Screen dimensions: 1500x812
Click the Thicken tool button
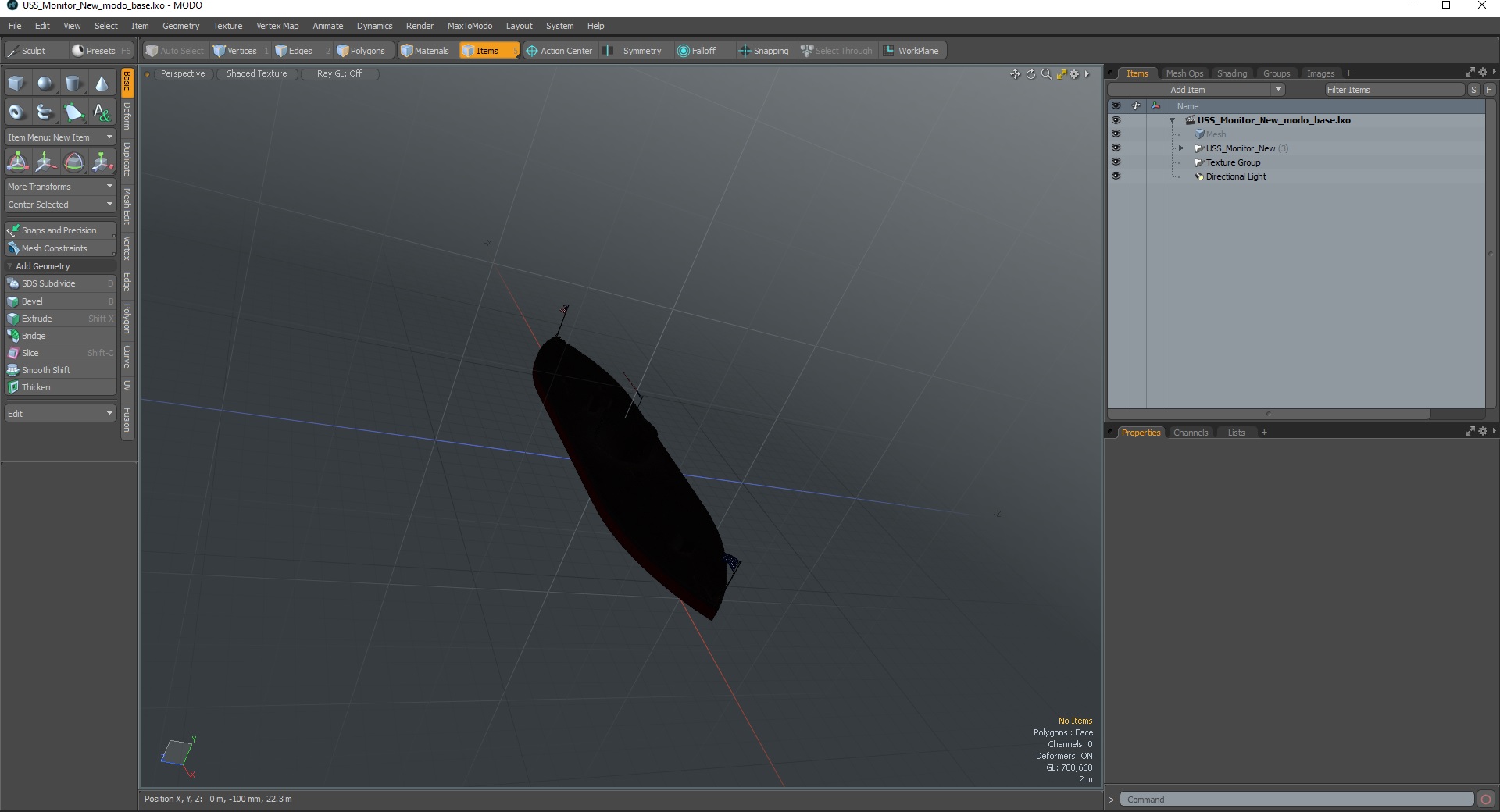tap(60, 387)
